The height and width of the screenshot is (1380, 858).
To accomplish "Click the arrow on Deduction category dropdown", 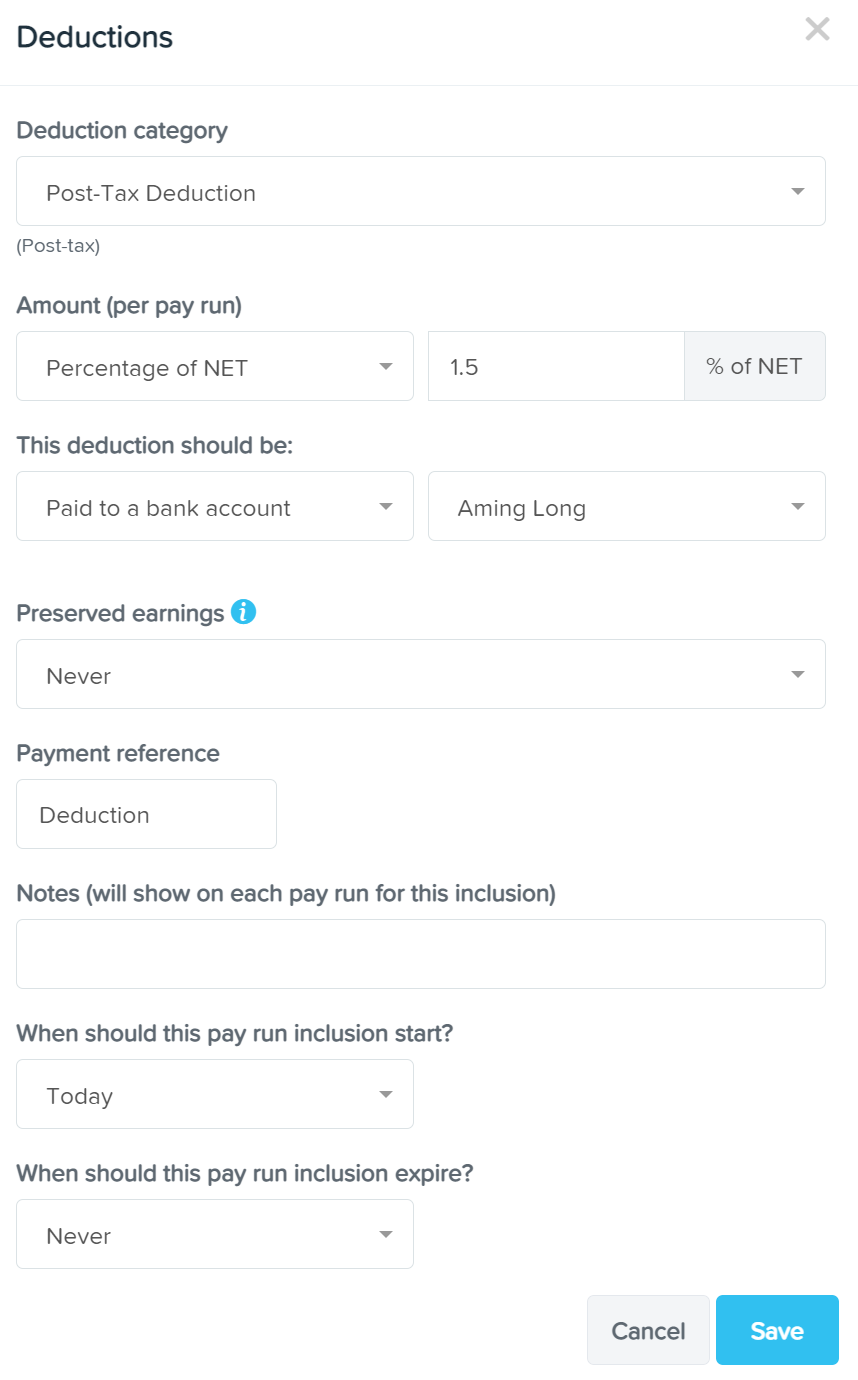I will tap(797, 192).
